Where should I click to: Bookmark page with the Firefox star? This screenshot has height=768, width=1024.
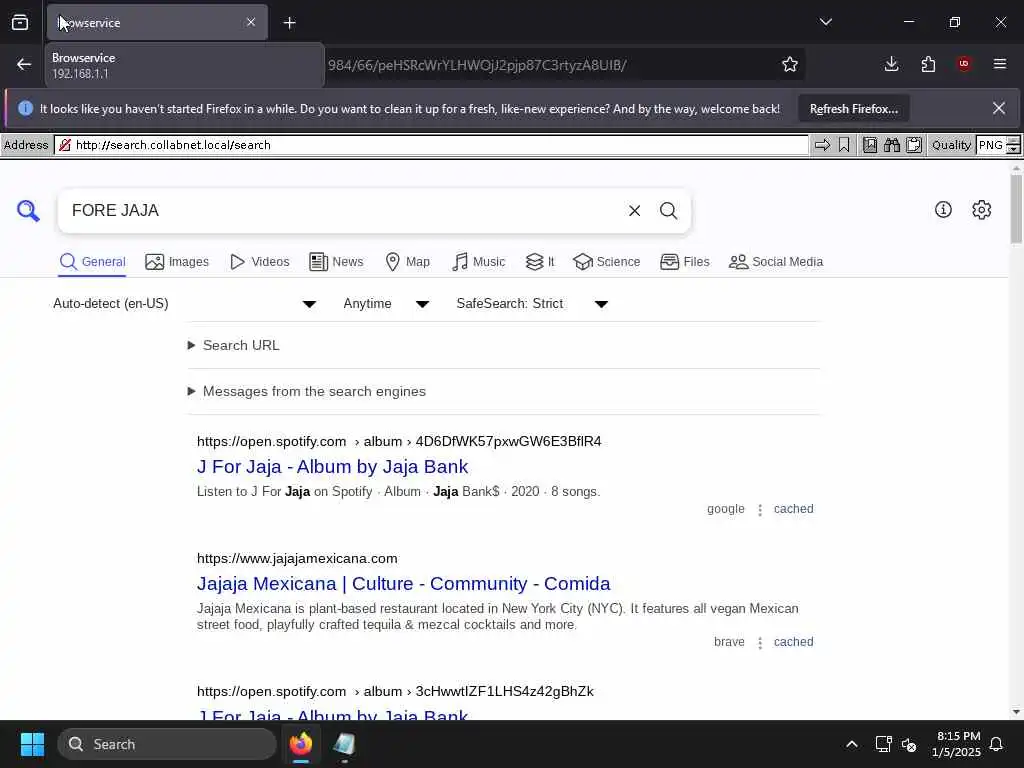point(790,64)
